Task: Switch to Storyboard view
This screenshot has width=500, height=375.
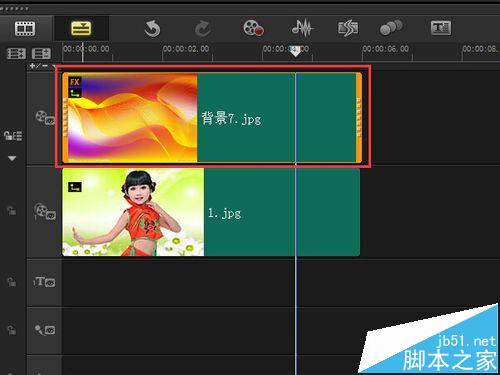Action: pos(25,28)
